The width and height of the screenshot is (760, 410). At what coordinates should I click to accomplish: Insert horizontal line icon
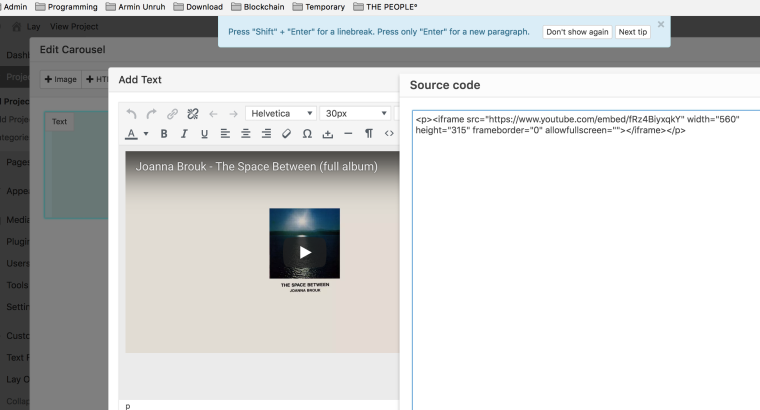coord(348,134)
